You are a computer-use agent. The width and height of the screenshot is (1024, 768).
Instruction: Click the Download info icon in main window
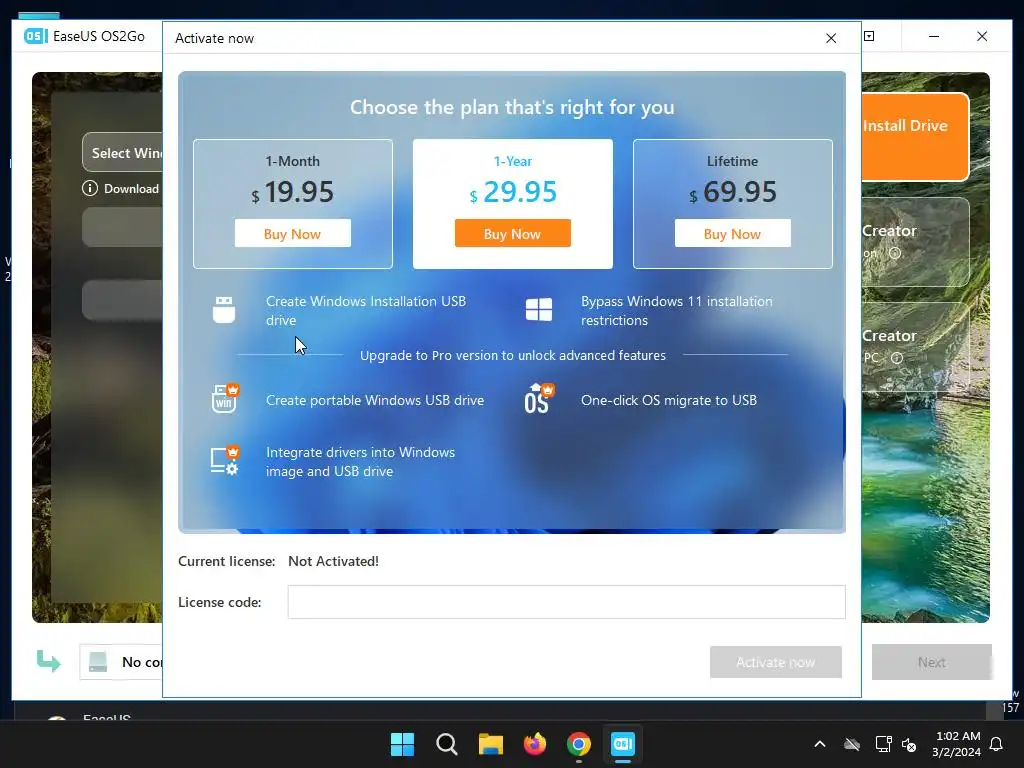tap(89, 188)
